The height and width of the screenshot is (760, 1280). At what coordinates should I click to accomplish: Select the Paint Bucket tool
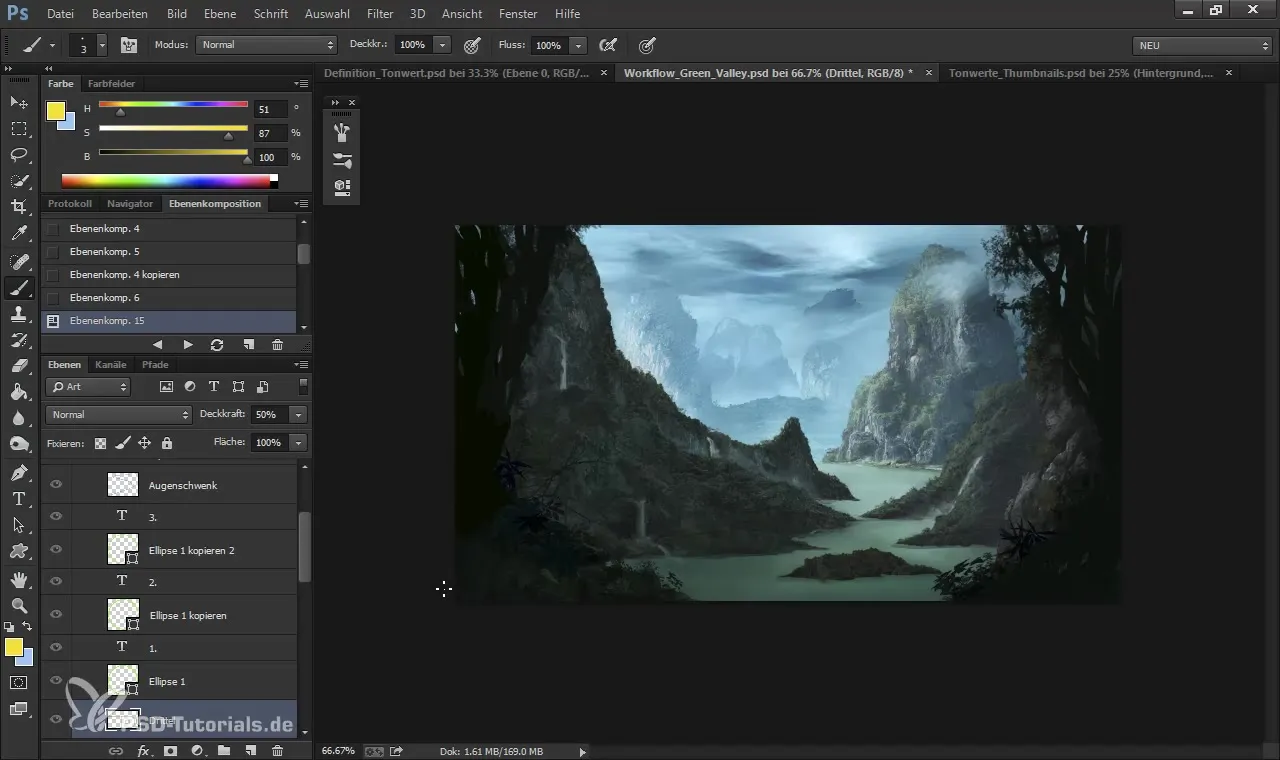tap(18, 392)
